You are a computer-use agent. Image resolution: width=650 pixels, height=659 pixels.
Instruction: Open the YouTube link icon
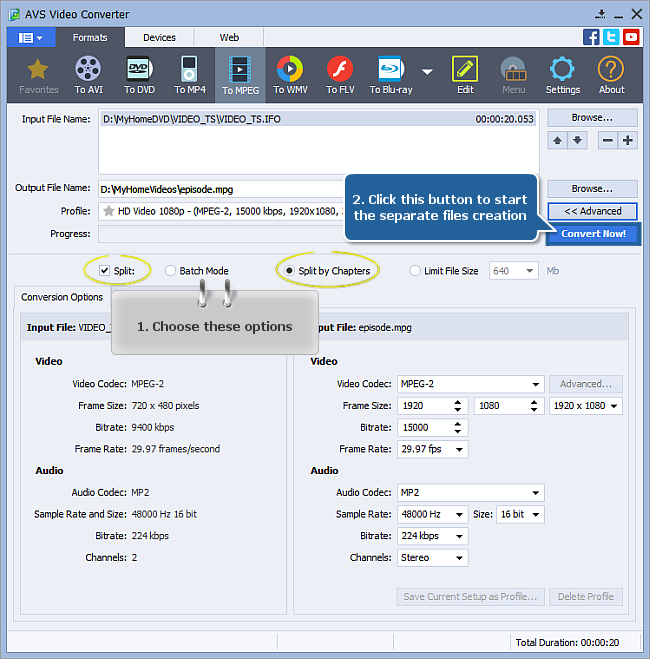point(631,37)
